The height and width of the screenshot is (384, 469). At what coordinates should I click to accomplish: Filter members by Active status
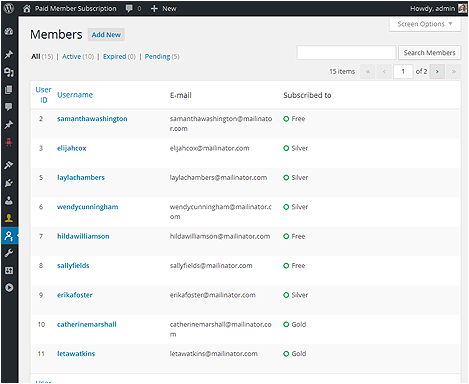[x=72, y=57]
